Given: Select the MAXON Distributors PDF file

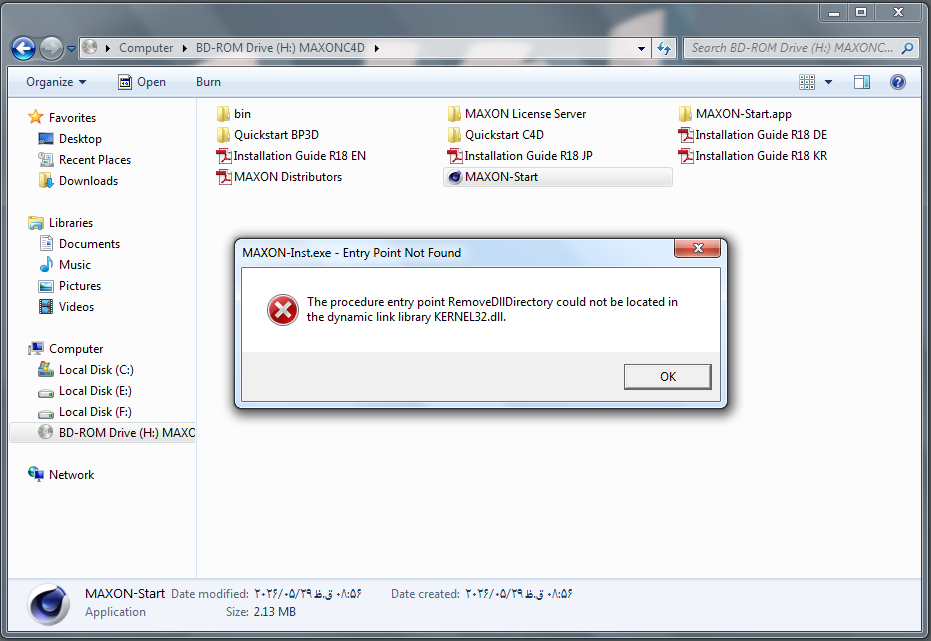Looking at the screenshot, I should (280, 177).
